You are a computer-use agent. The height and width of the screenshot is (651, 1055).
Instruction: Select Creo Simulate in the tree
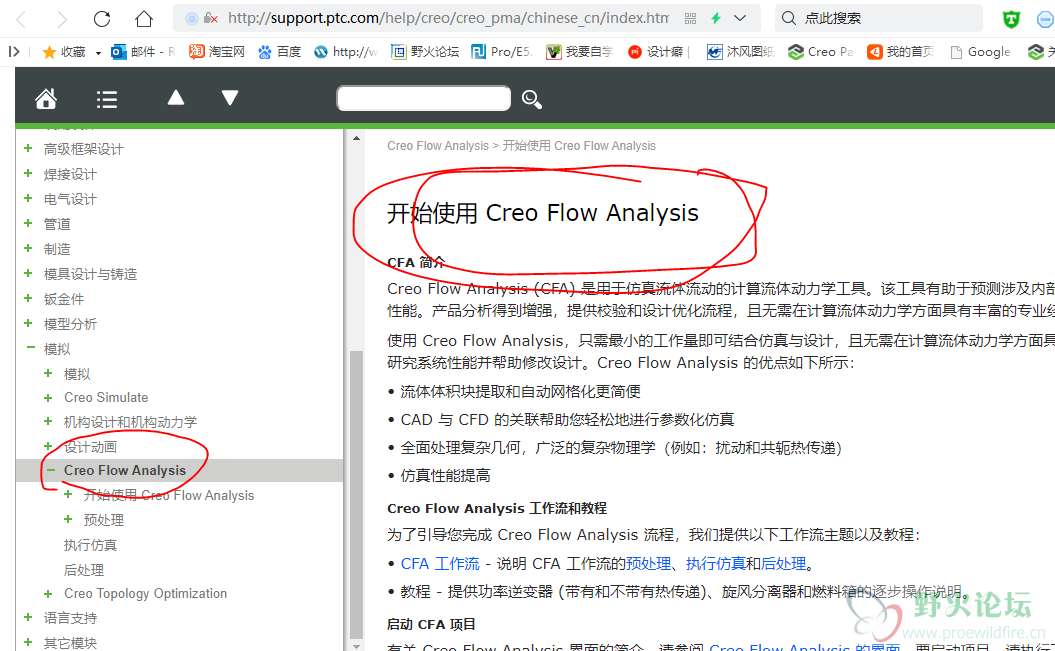[106, 397]
